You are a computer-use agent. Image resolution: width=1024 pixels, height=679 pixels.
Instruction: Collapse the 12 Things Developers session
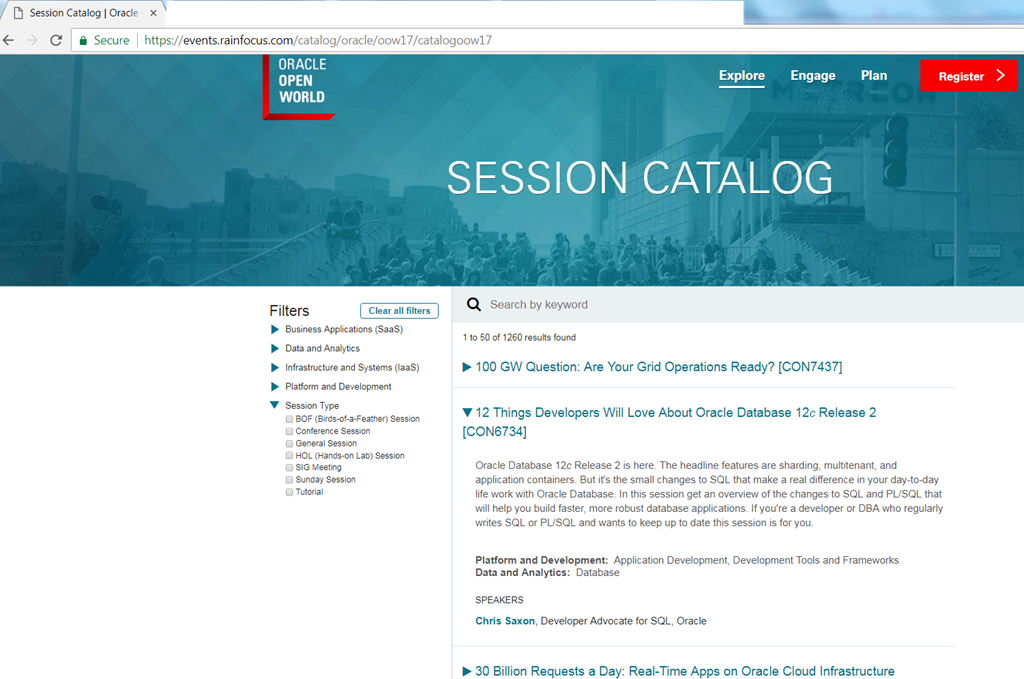click(467, 413)
